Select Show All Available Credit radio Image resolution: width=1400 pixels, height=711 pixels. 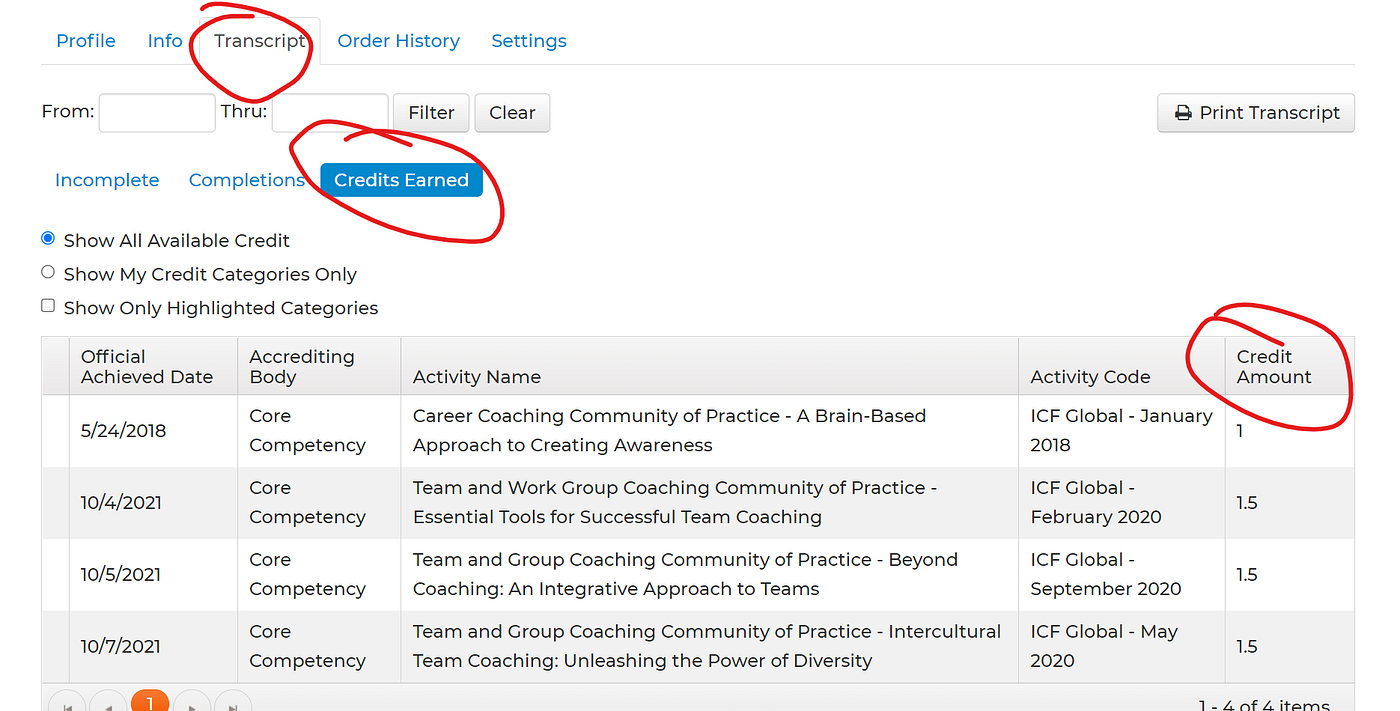[48, 239]
